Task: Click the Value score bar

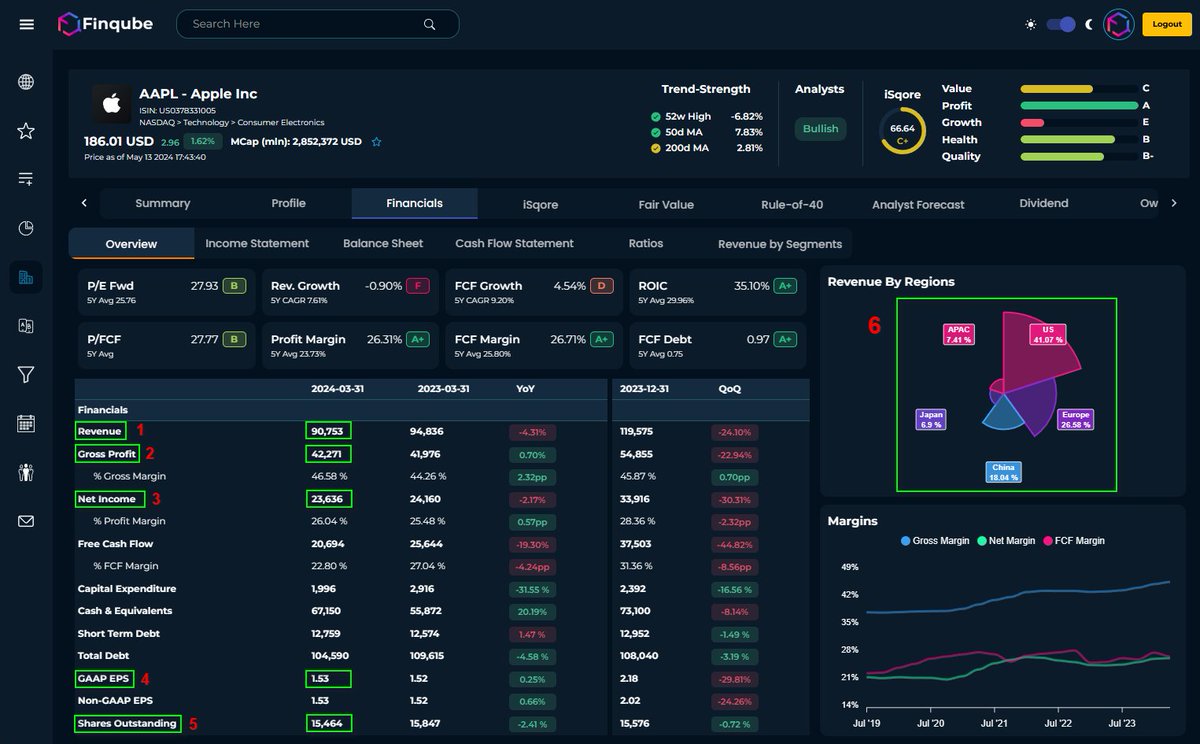Action: click(x=1079, y=89)
